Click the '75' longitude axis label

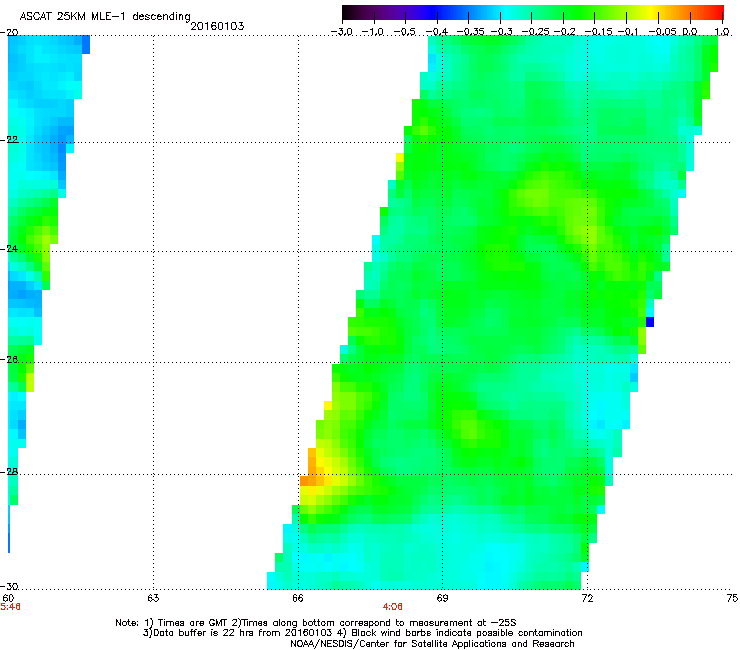pyautogui.click(x=732, y=598)
